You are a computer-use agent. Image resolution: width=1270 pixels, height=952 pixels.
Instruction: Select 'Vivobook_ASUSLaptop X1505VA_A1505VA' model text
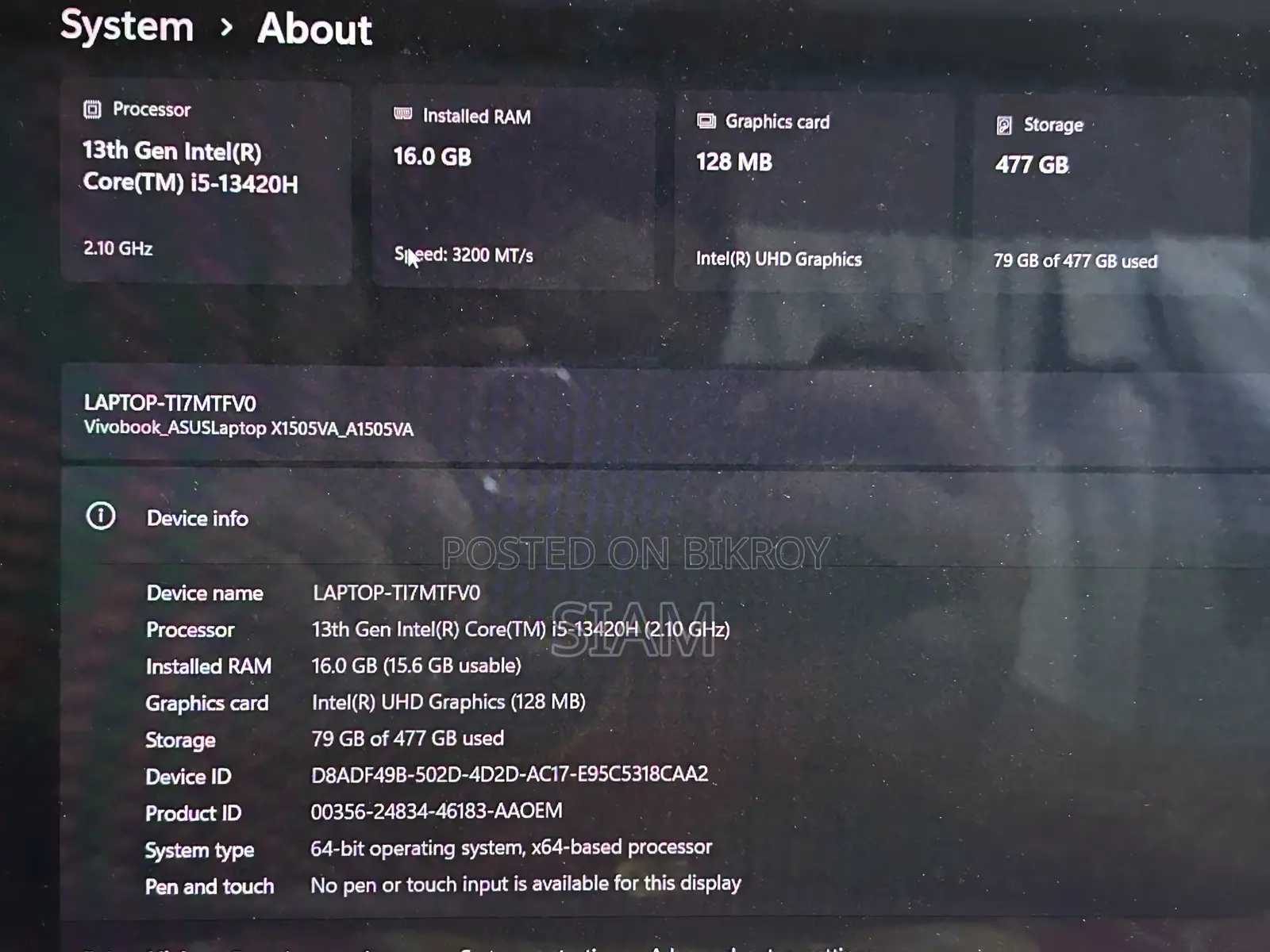[248, 428]
